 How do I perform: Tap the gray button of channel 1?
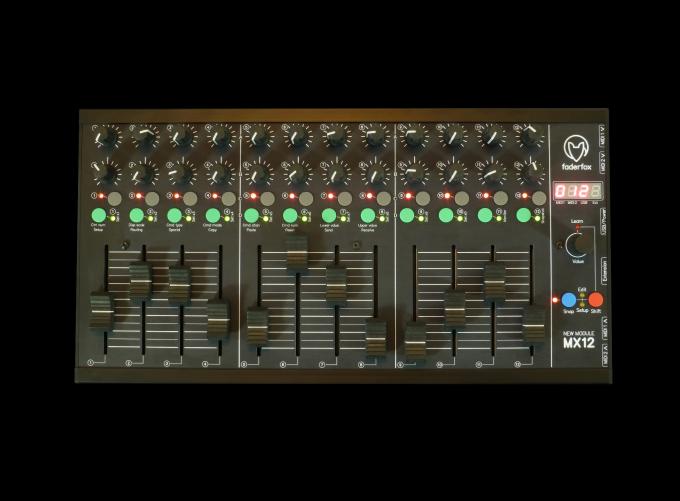click(x=115, y=198)
